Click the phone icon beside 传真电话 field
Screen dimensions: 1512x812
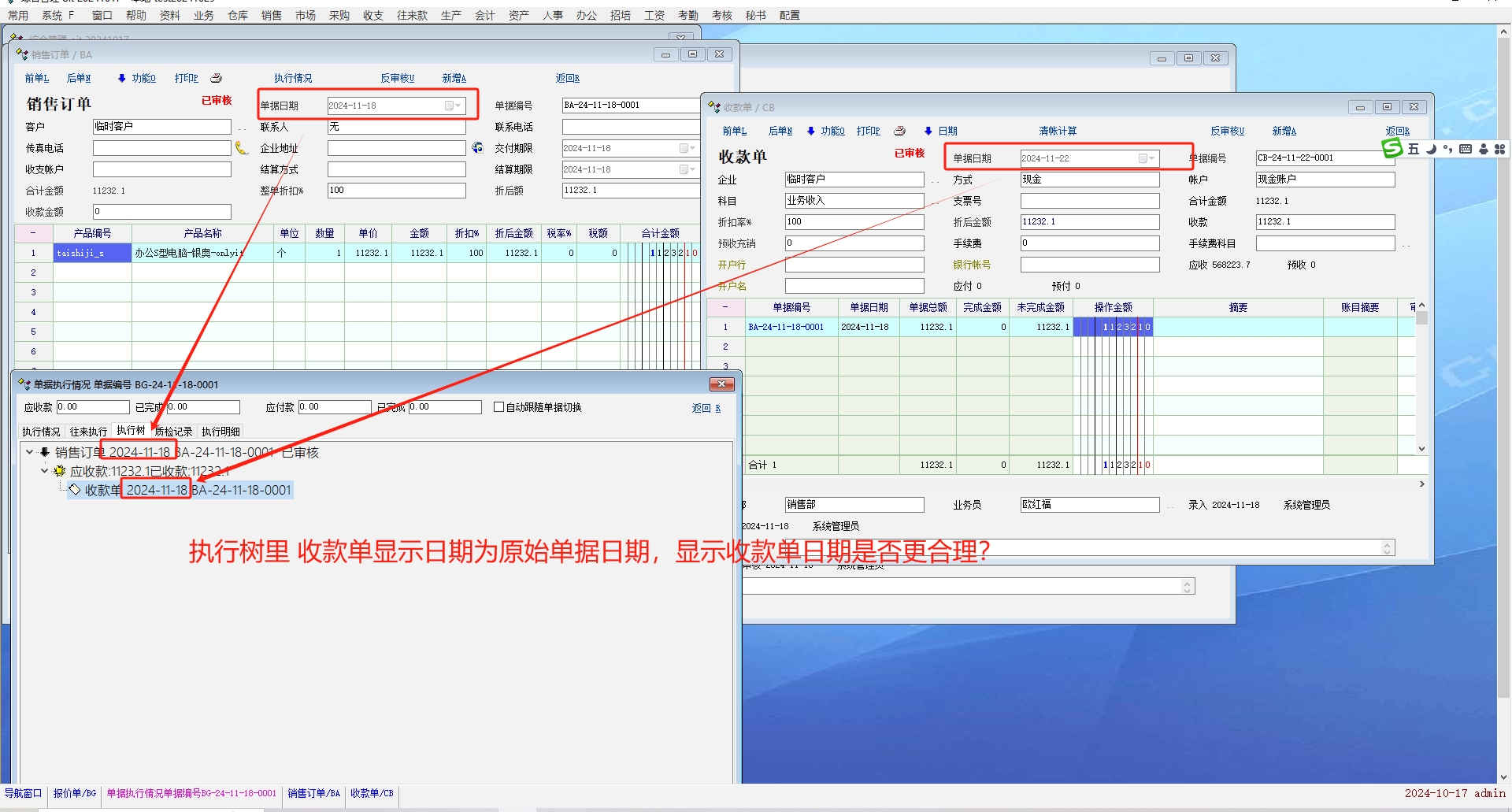click(x=242, y=148)
